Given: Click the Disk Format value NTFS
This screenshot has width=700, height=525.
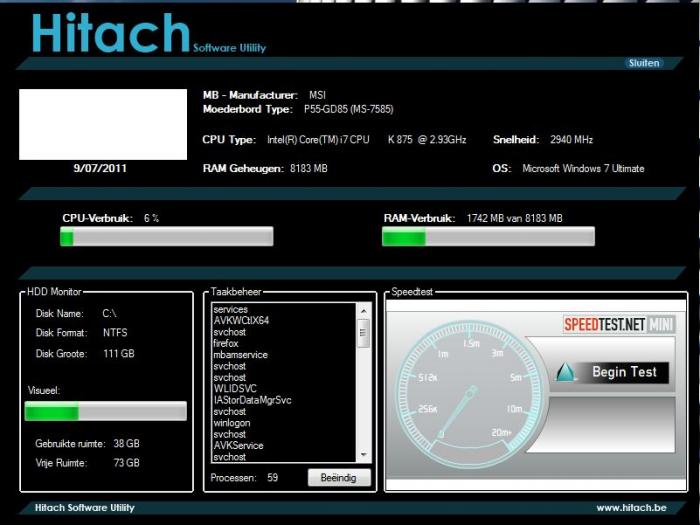Looking at the screenshot, I should tap(115, 333).
